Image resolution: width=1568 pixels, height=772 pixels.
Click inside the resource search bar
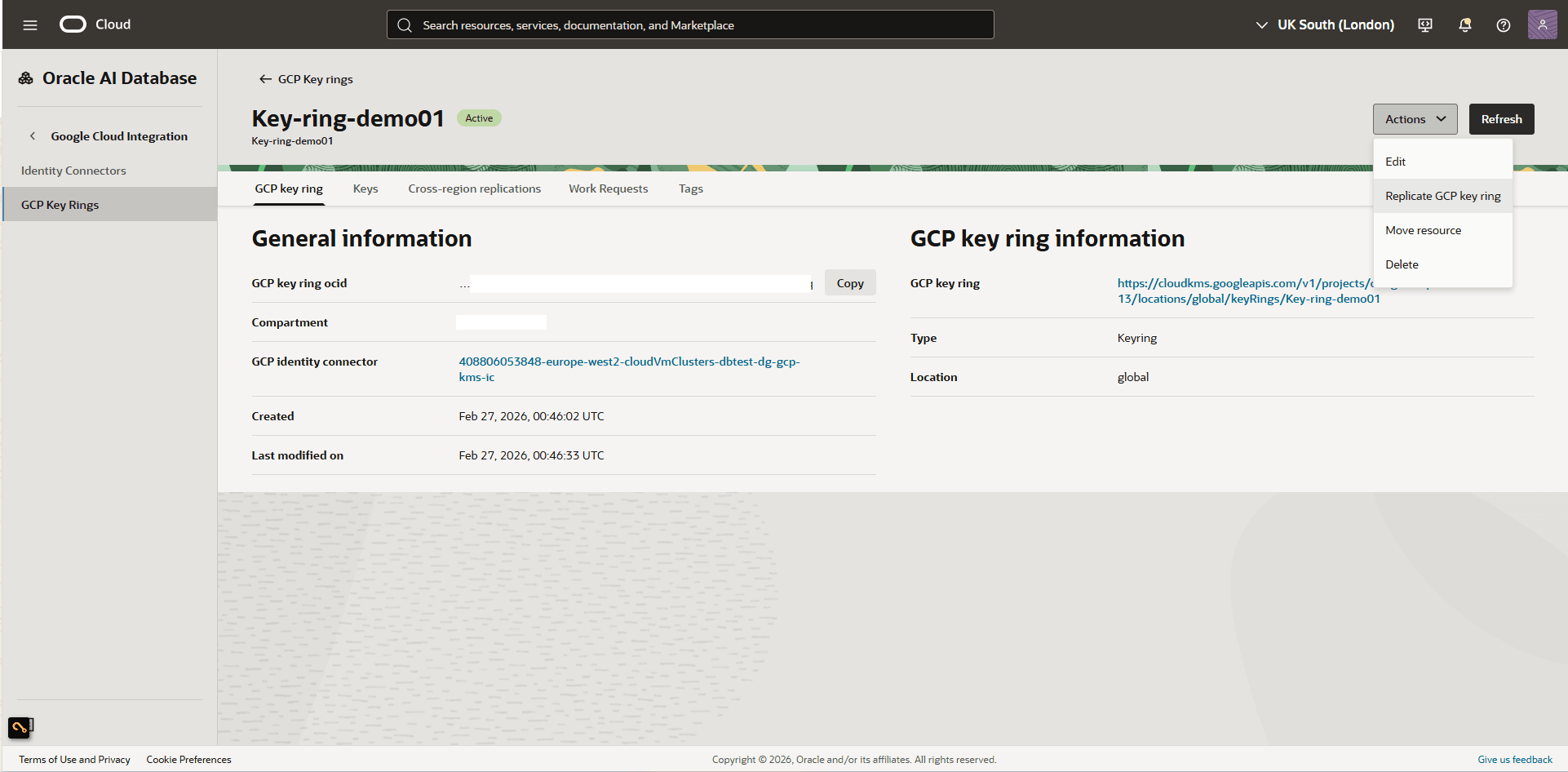point(689,24)
